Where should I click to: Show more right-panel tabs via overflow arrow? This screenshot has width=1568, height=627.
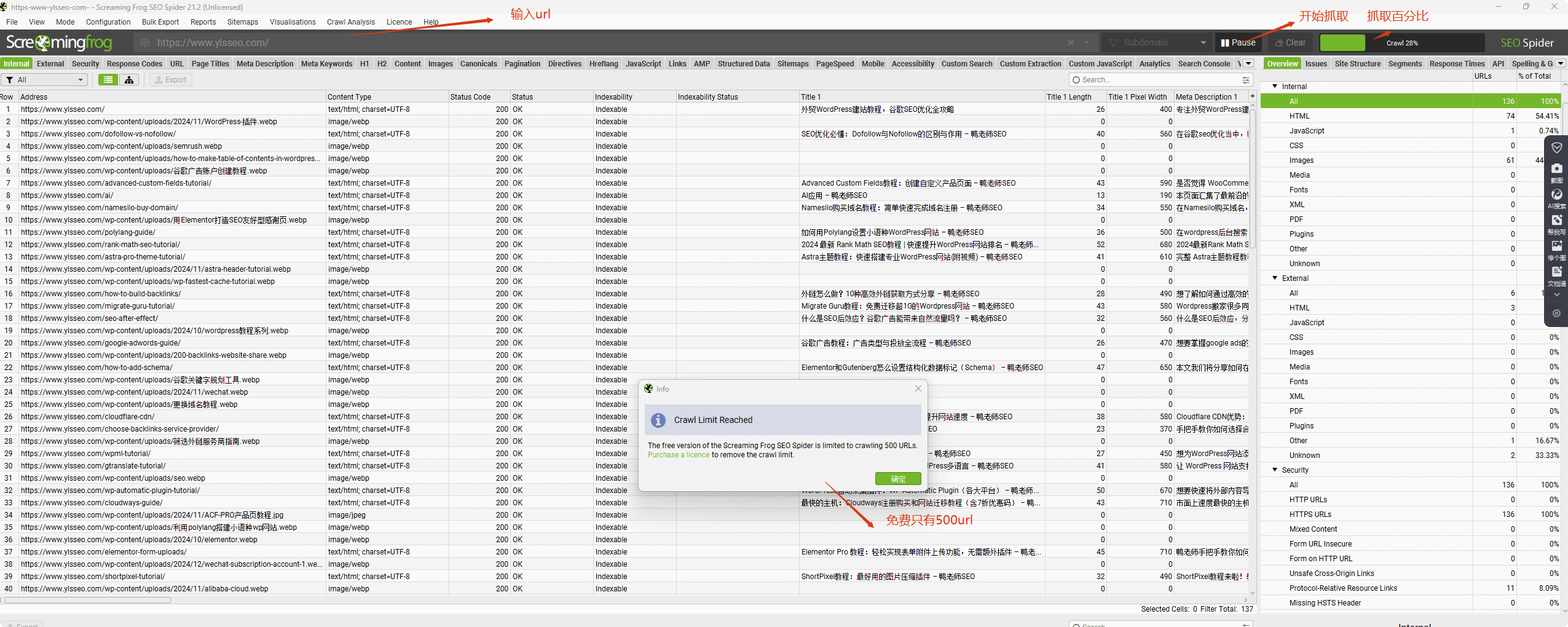pyautogui.click(x=1561, y=63)
